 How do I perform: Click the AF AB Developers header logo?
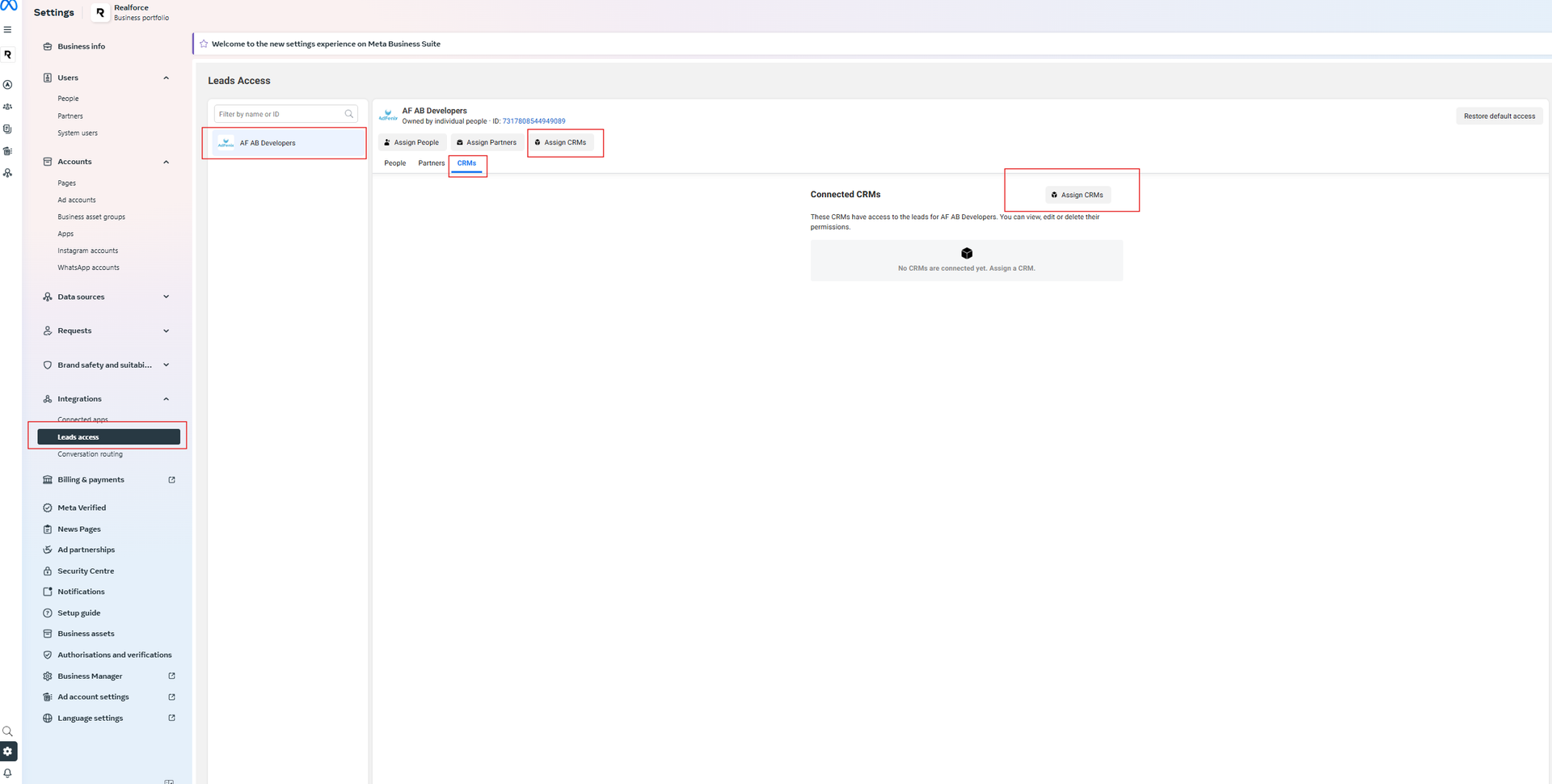[388, 116]
